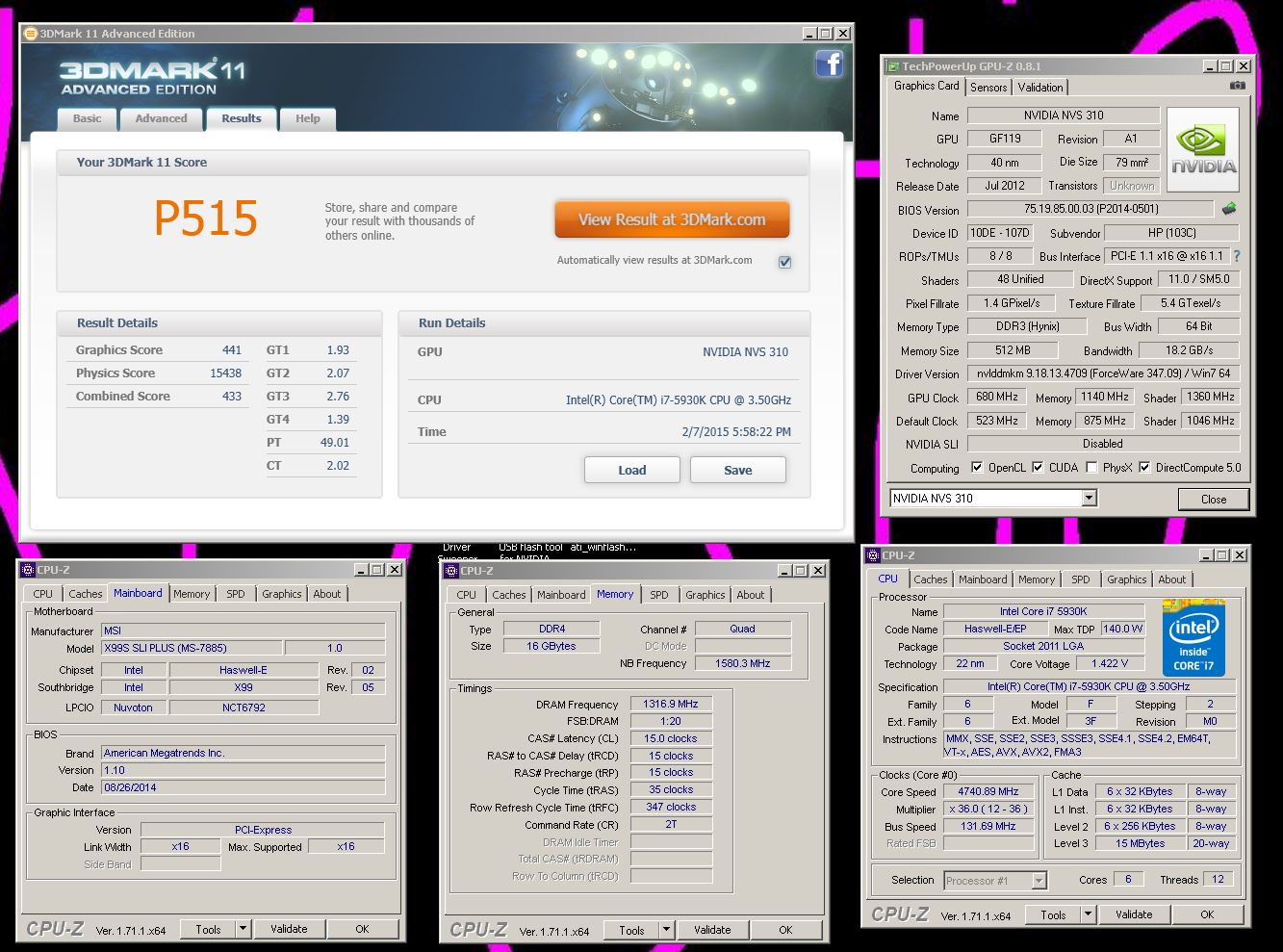Click the motherboard Model field X99S SLI PLUS
Viewport: 1283px width, 952px height.
(192, 648)
